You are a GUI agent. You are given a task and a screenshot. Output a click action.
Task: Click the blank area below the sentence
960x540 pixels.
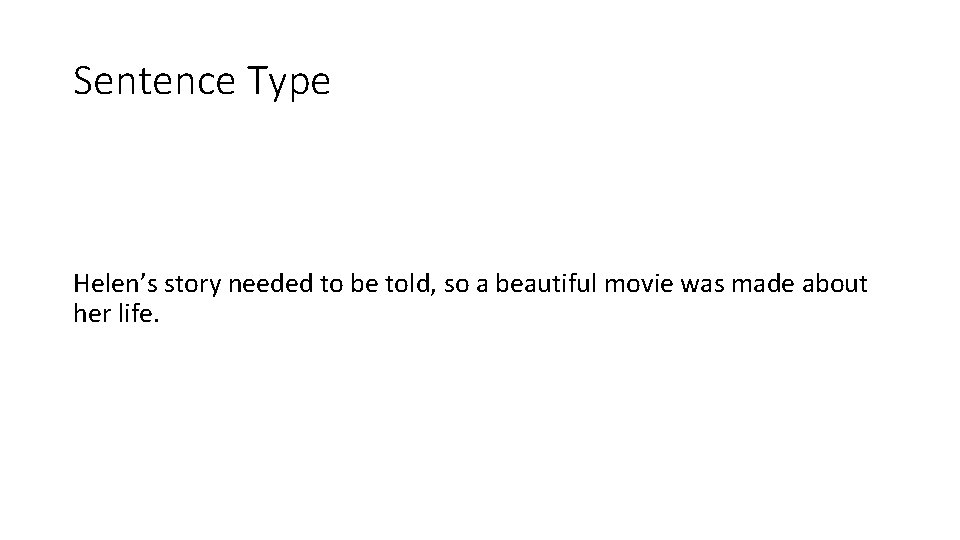(x=480, y=430)
